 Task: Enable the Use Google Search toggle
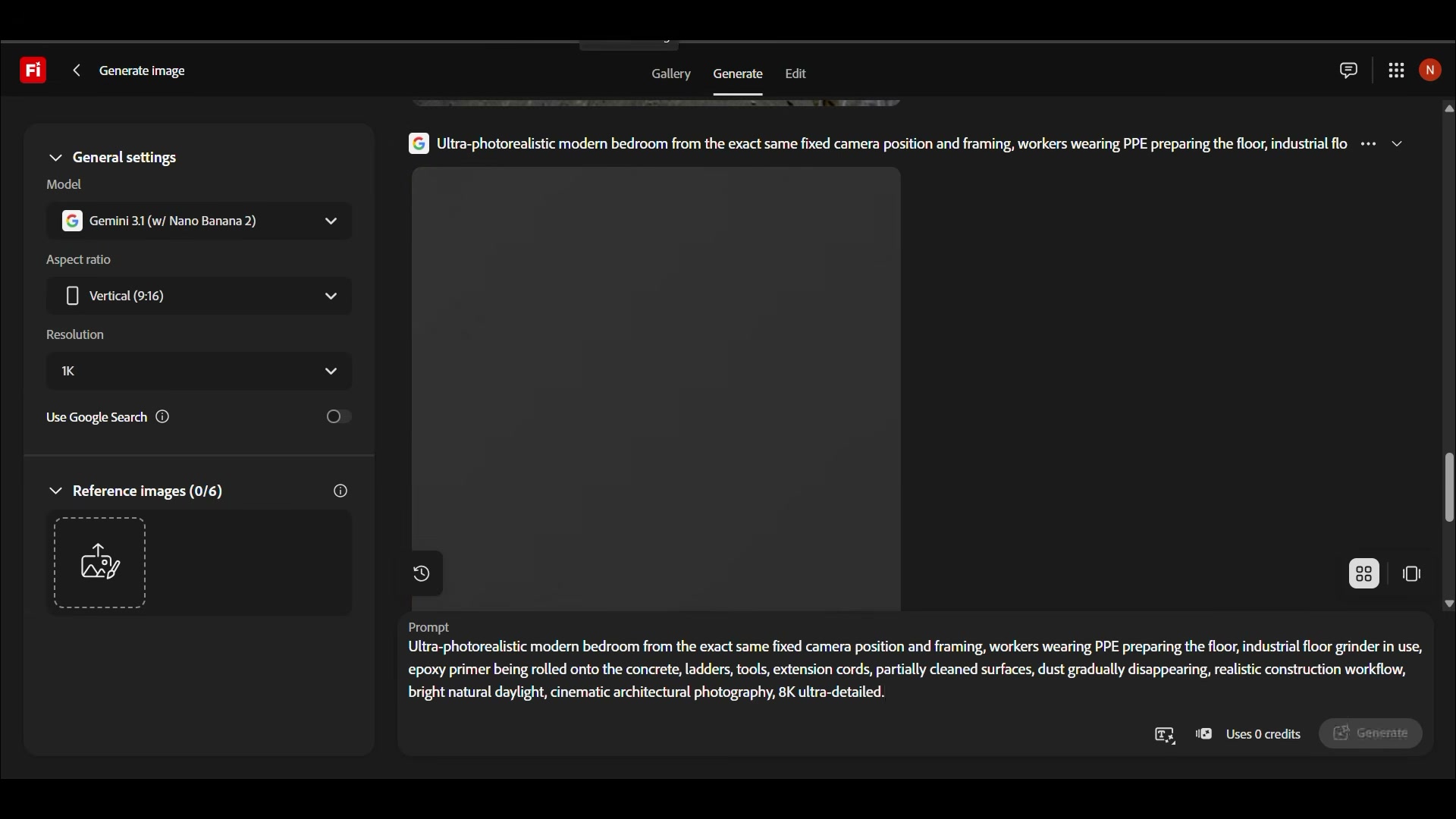pos(338,417)
